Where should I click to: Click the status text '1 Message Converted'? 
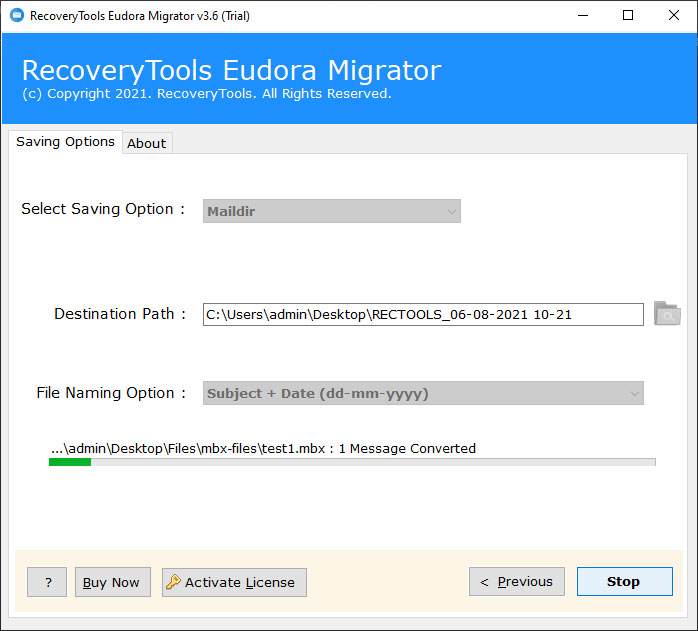(x=407, y=448)
